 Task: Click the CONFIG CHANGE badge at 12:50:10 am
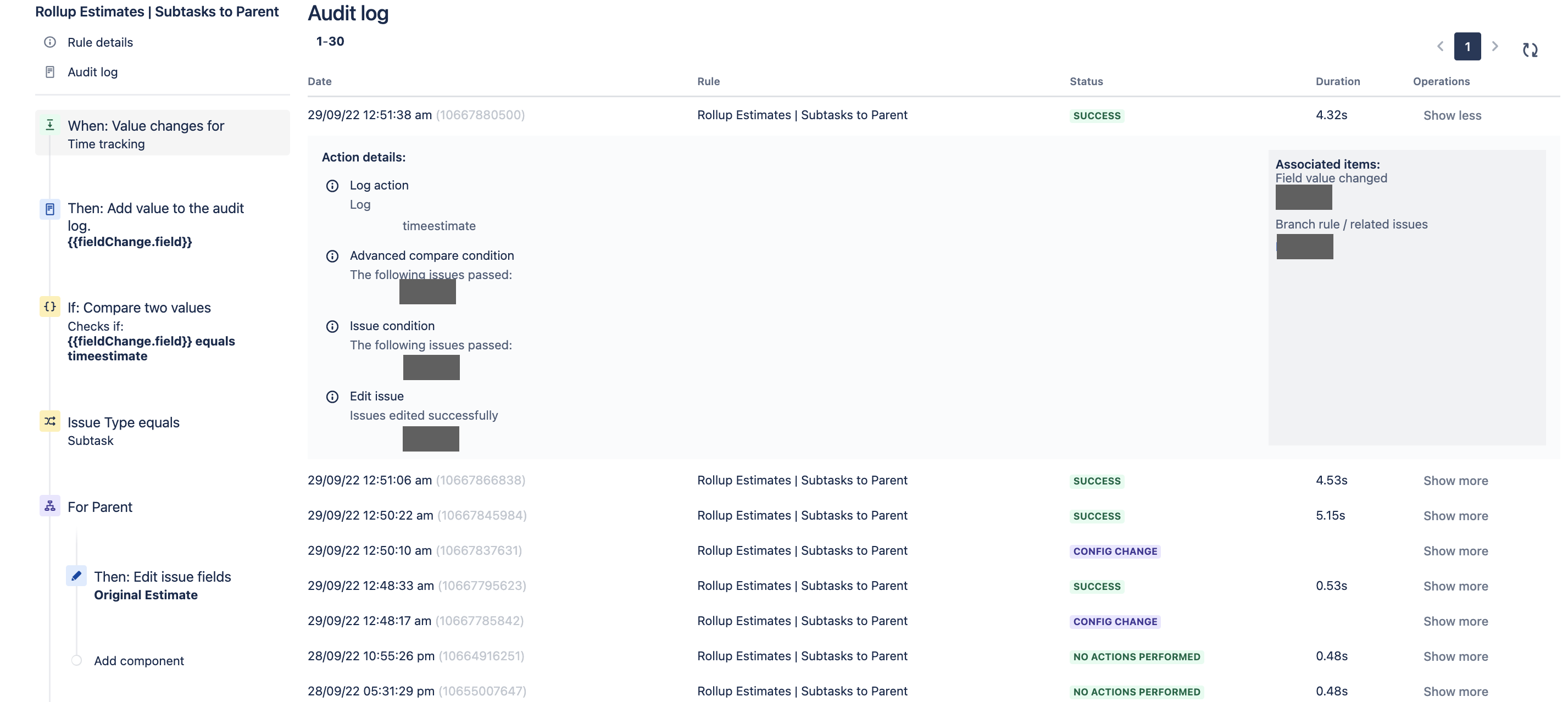coord(1115,551)
